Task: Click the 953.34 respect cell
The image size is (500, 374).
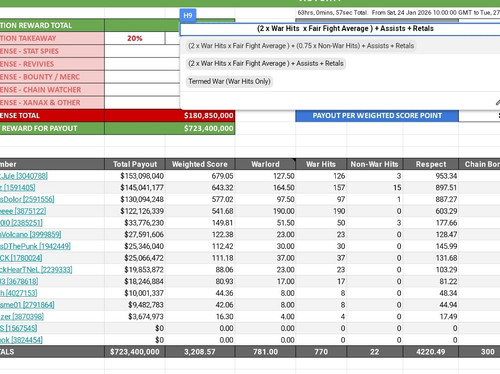Action: click(x=431, y=176)
